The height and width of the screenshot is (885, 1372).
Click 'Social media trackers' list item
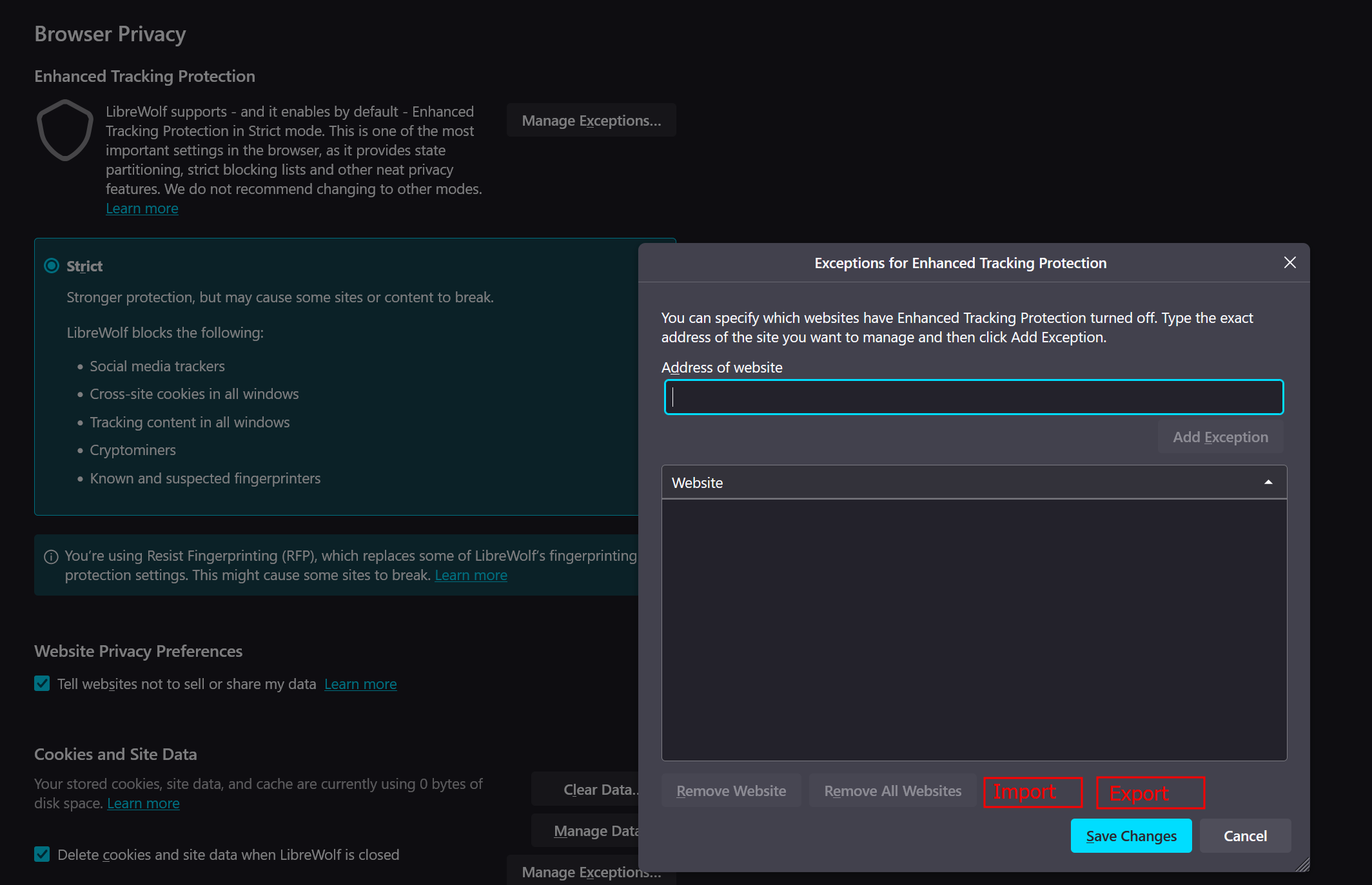click(157, 366)
